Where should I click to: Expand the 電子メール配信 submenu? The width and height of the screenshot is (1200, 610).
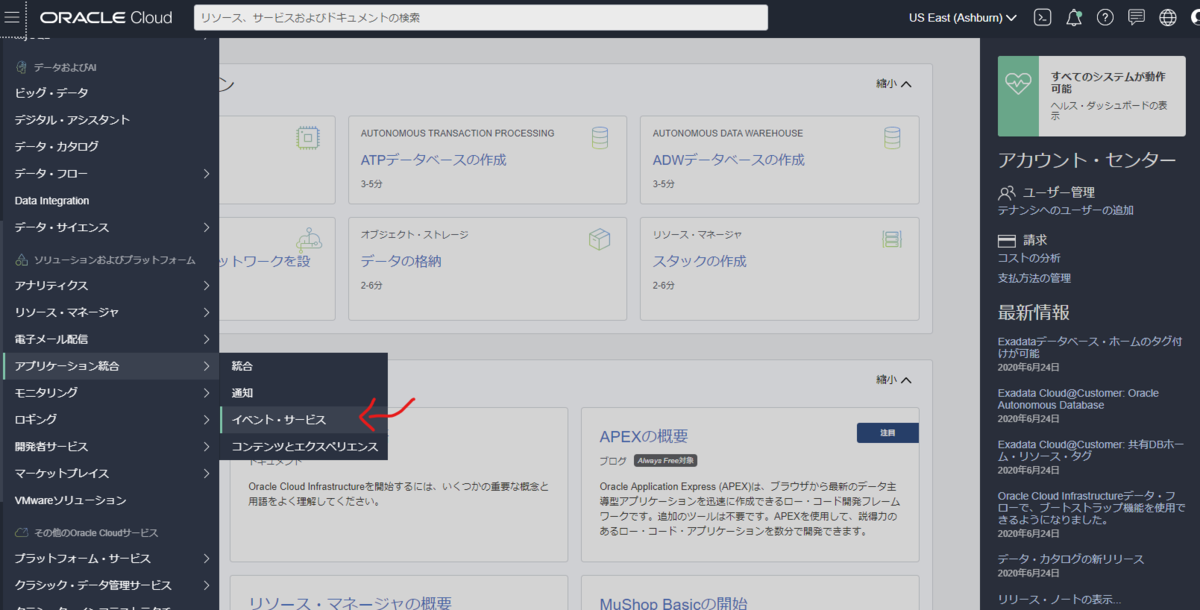tap(206, 340)
